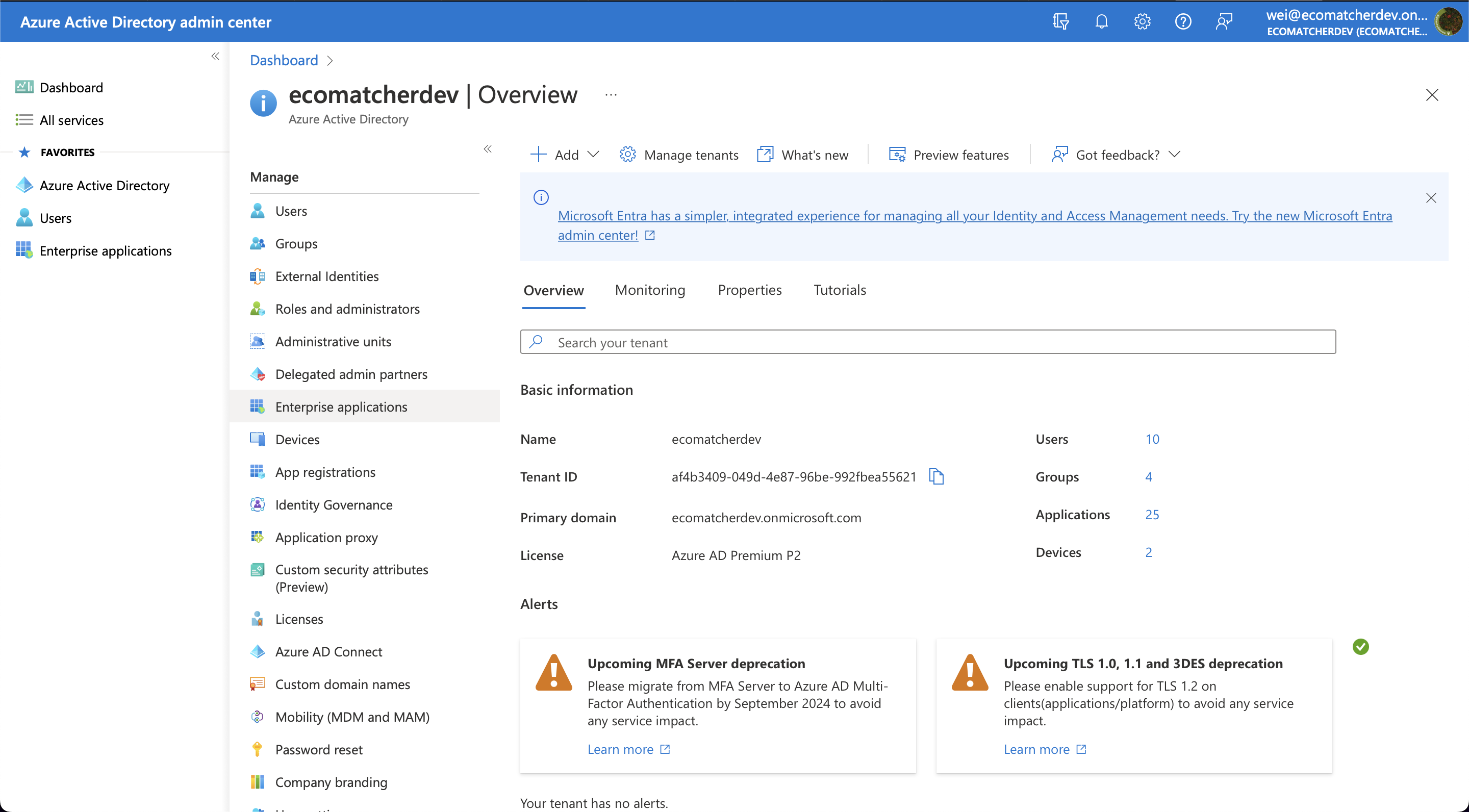Image resolution: width=1469 pixels, height=812 pixels.
Task: Open App registrations
Action: (x=365, y=472)
